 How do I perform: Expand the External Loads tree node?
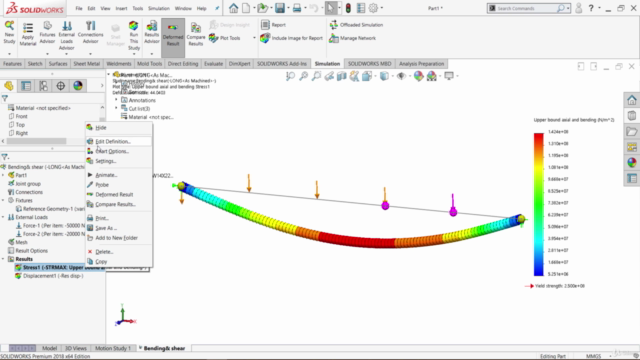[4, 217]
